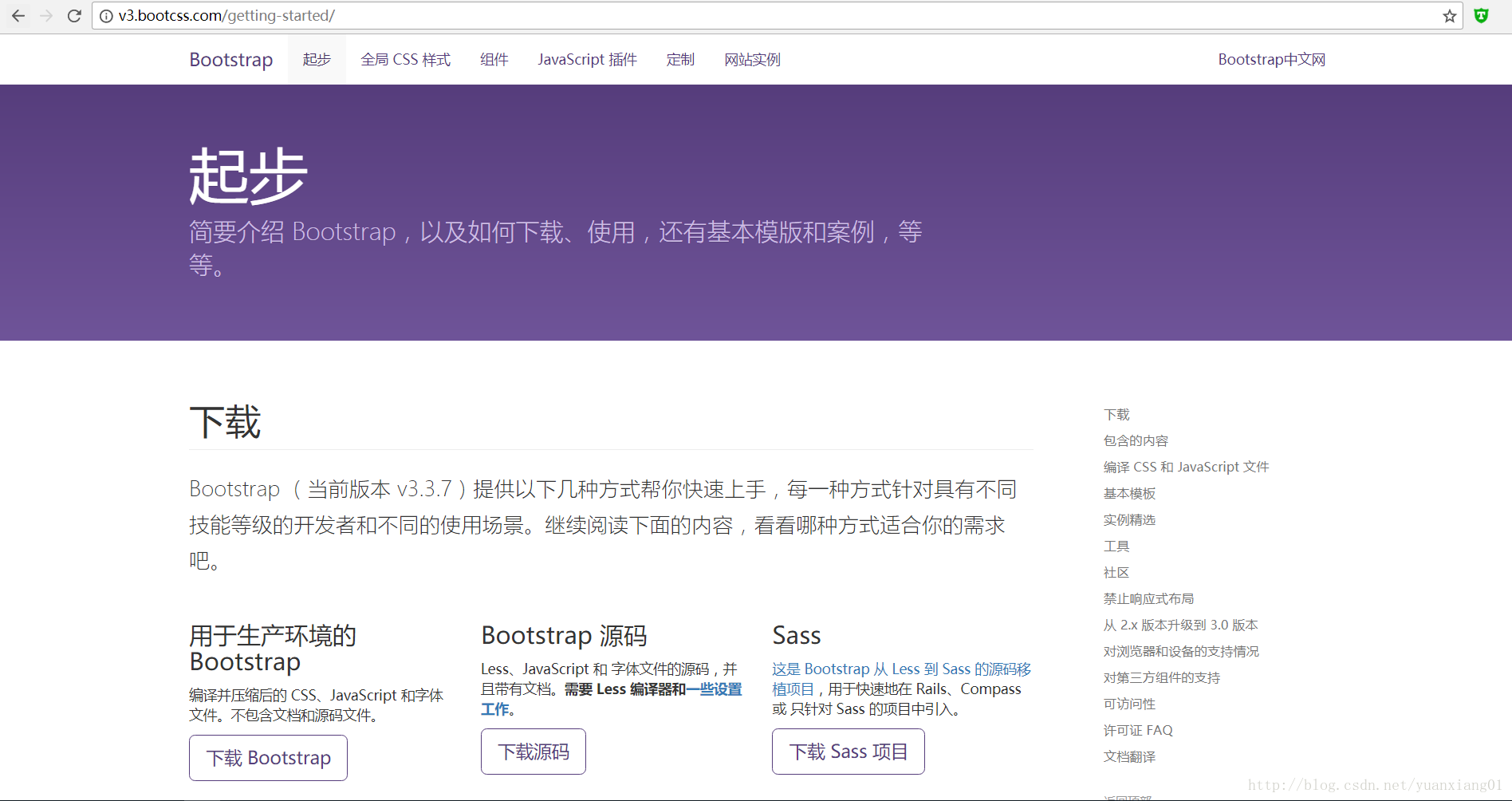
Task: Click the 起步 page heading
Action: (248, 176)
